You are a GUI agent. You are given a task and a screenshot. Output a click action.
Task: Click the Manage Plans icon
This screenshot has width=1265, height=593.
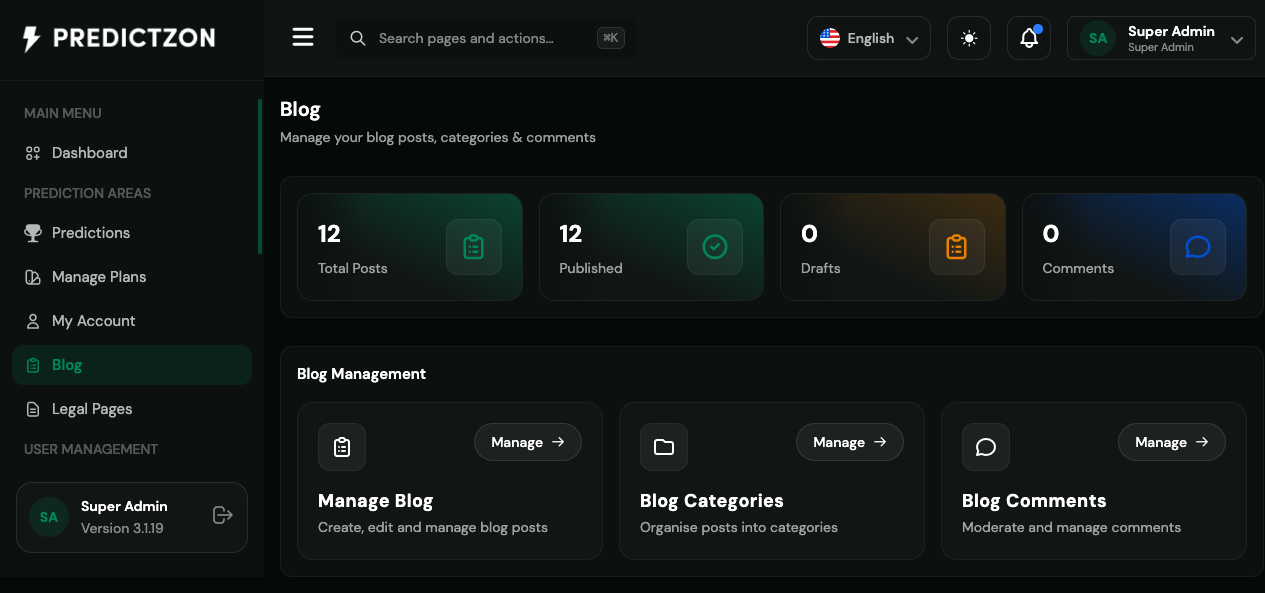pos(33,277)
